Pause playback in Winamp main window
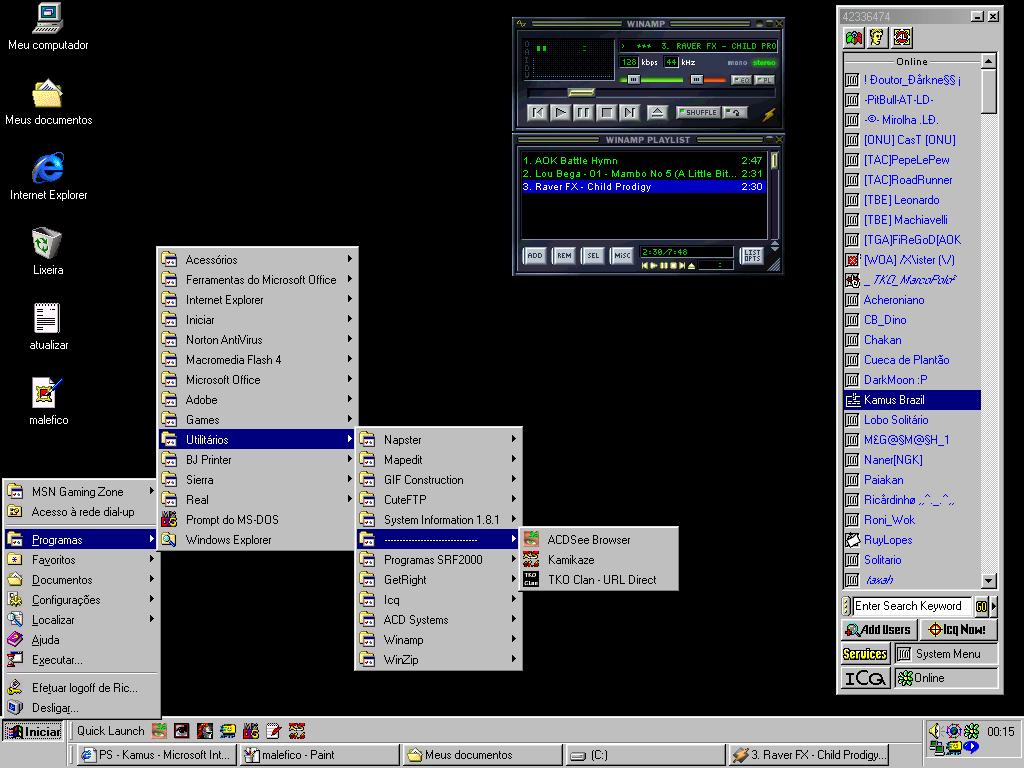1024x768 pixels. tap(583, 113)
